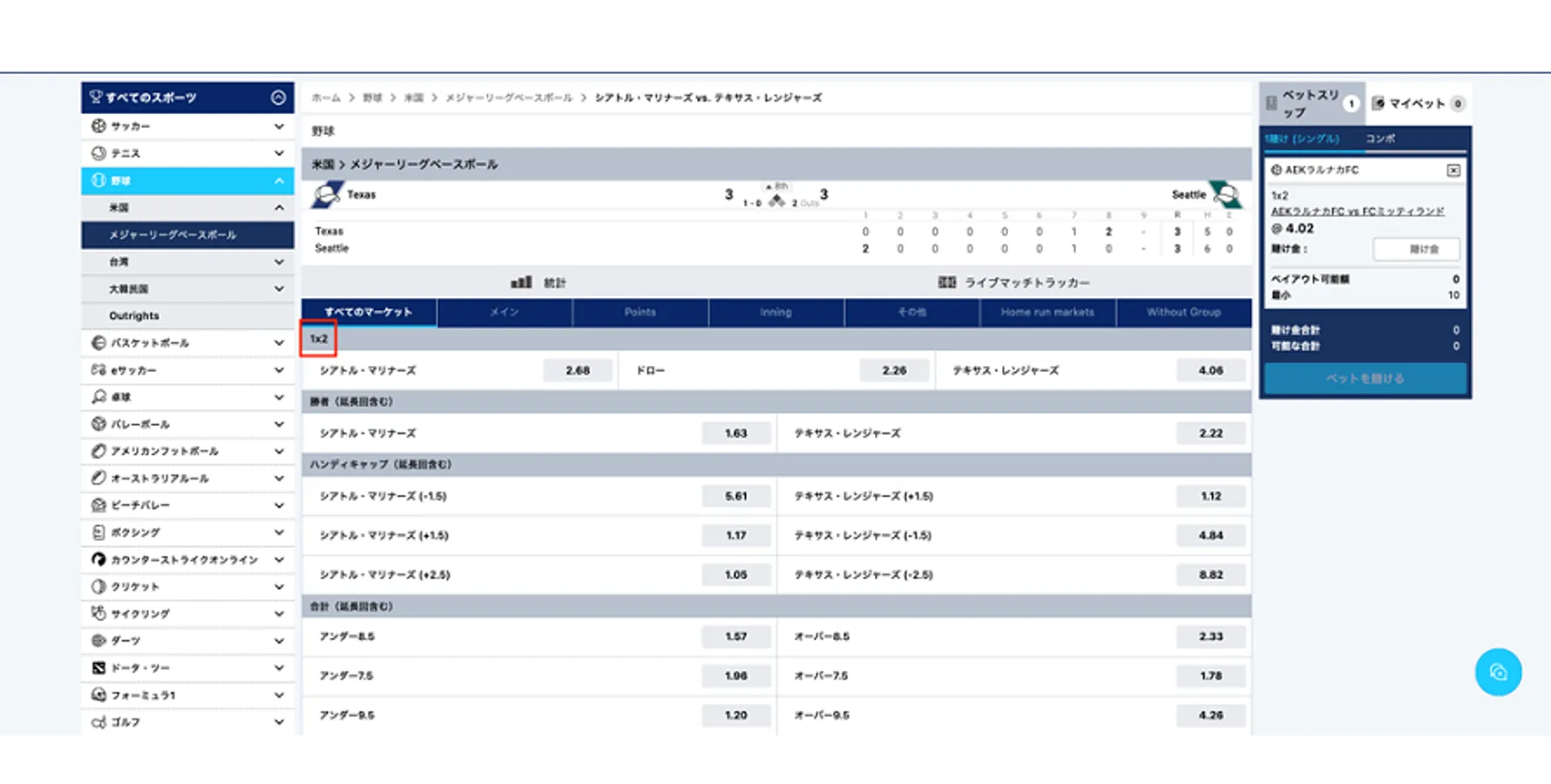Open Outrights in sidebar
This screenshot has height=784, width=1551.
[x=187, y=315]
